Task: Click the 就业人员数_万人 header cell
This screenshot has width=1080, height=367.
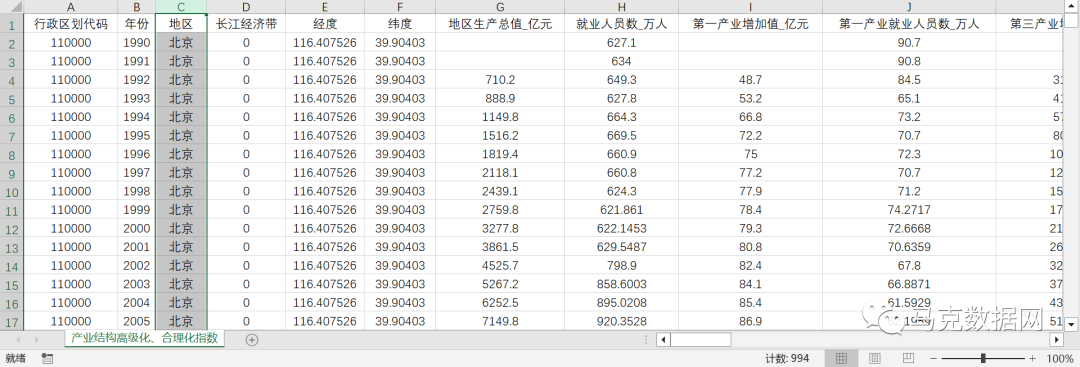Action: click(621, 24)
